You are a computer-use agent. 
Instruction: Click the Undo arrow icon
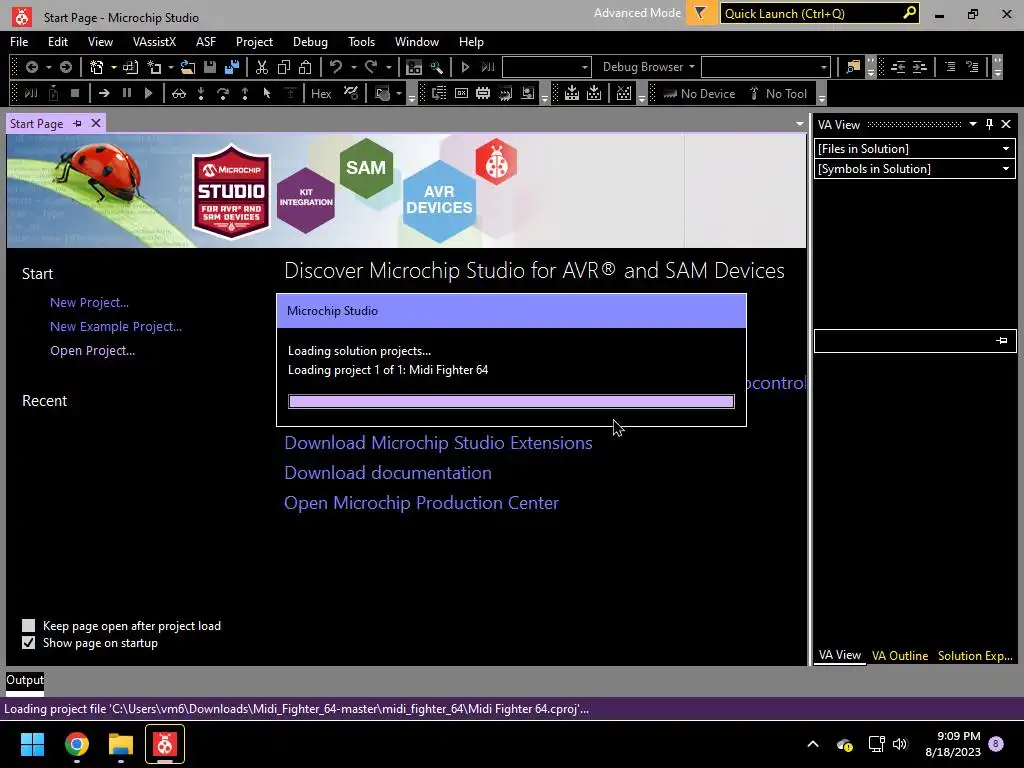(336, 67)
